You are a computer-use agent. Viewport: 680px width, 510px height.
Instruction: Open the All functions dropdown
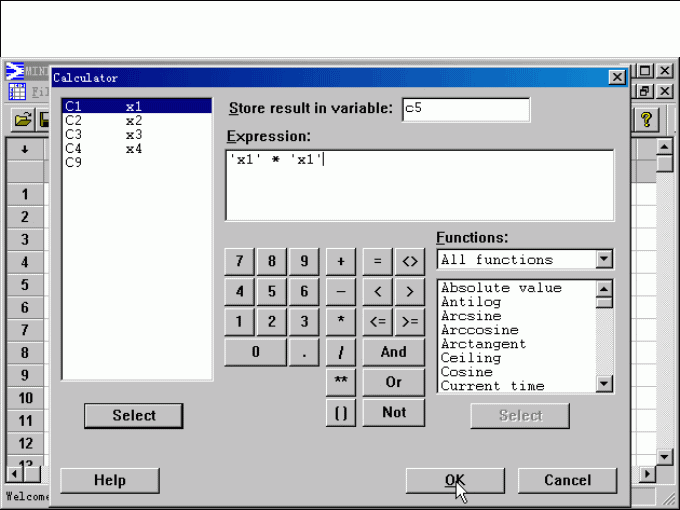click(604, 260)
